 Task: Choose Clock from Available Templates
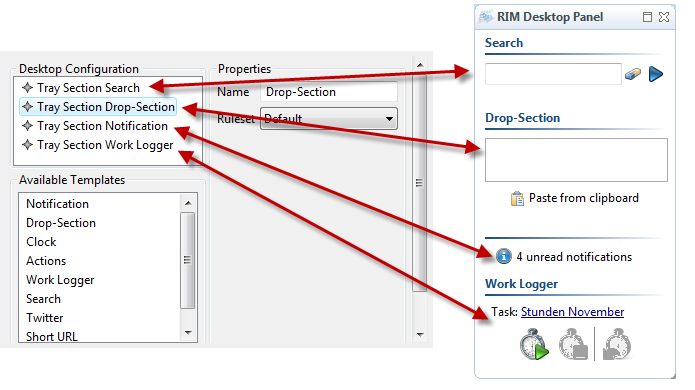pos(41,242)
